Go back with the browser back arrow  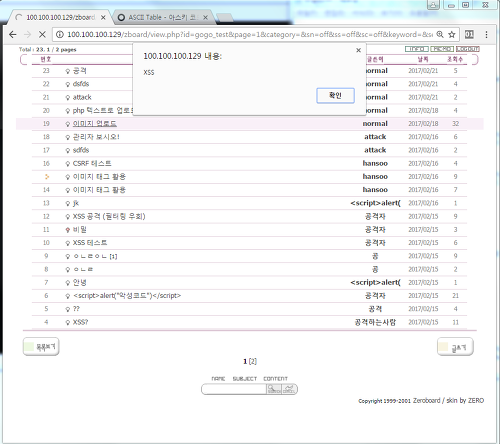tap(13, 34)
